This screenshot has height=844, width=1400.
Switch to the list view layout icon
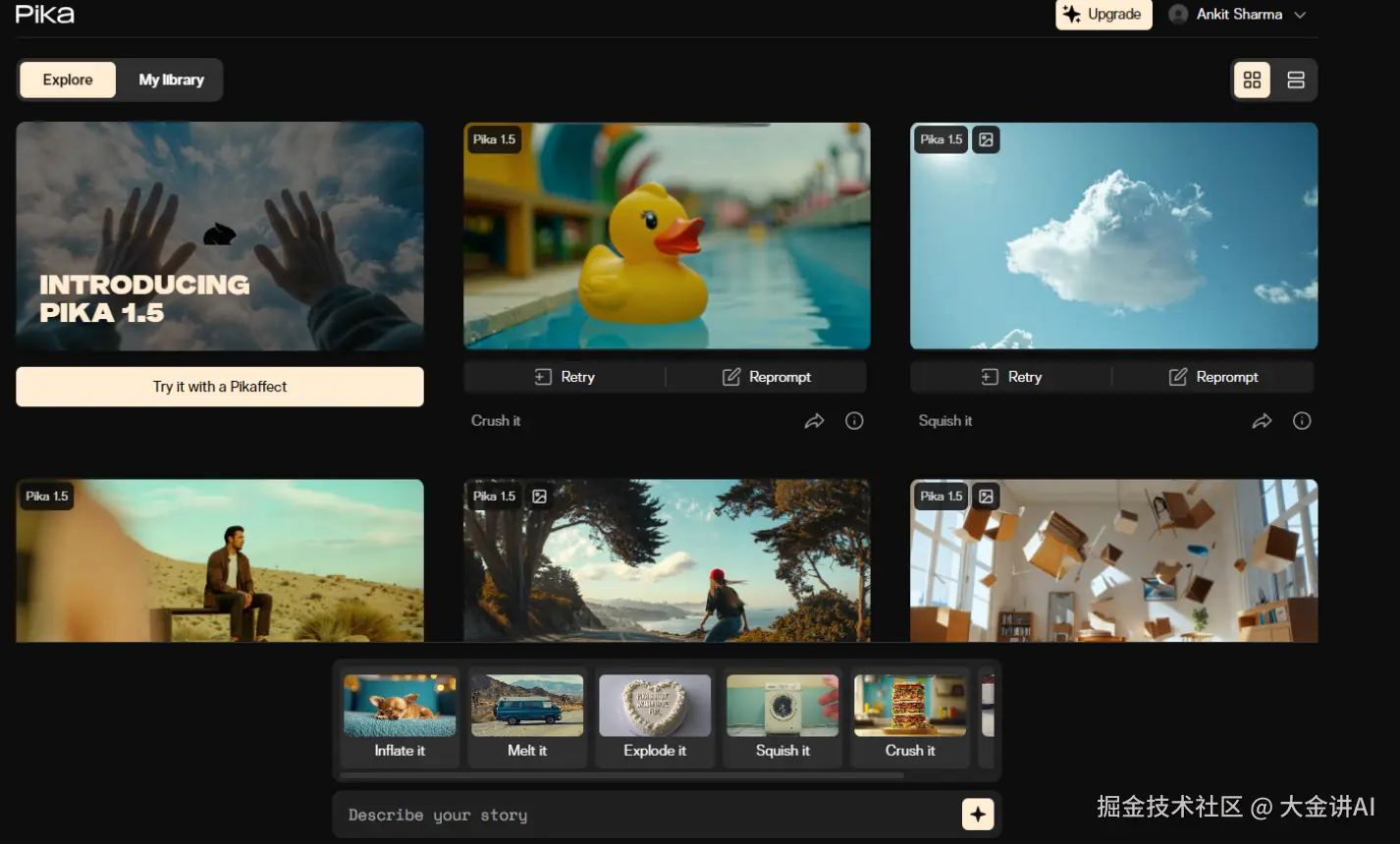(x=1296, y=80)
